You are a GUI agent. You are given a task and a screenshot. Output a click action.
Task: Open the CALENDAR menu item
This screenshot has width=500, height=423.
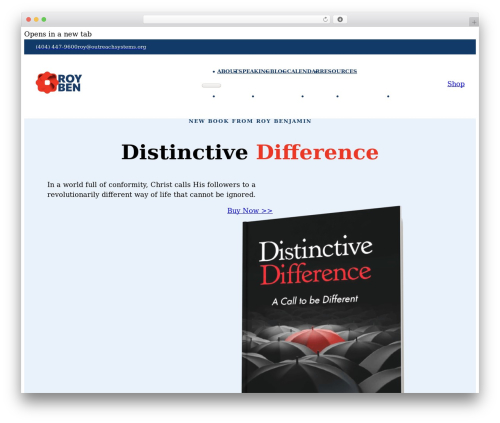pyautogui.click(x=303, y=71)
